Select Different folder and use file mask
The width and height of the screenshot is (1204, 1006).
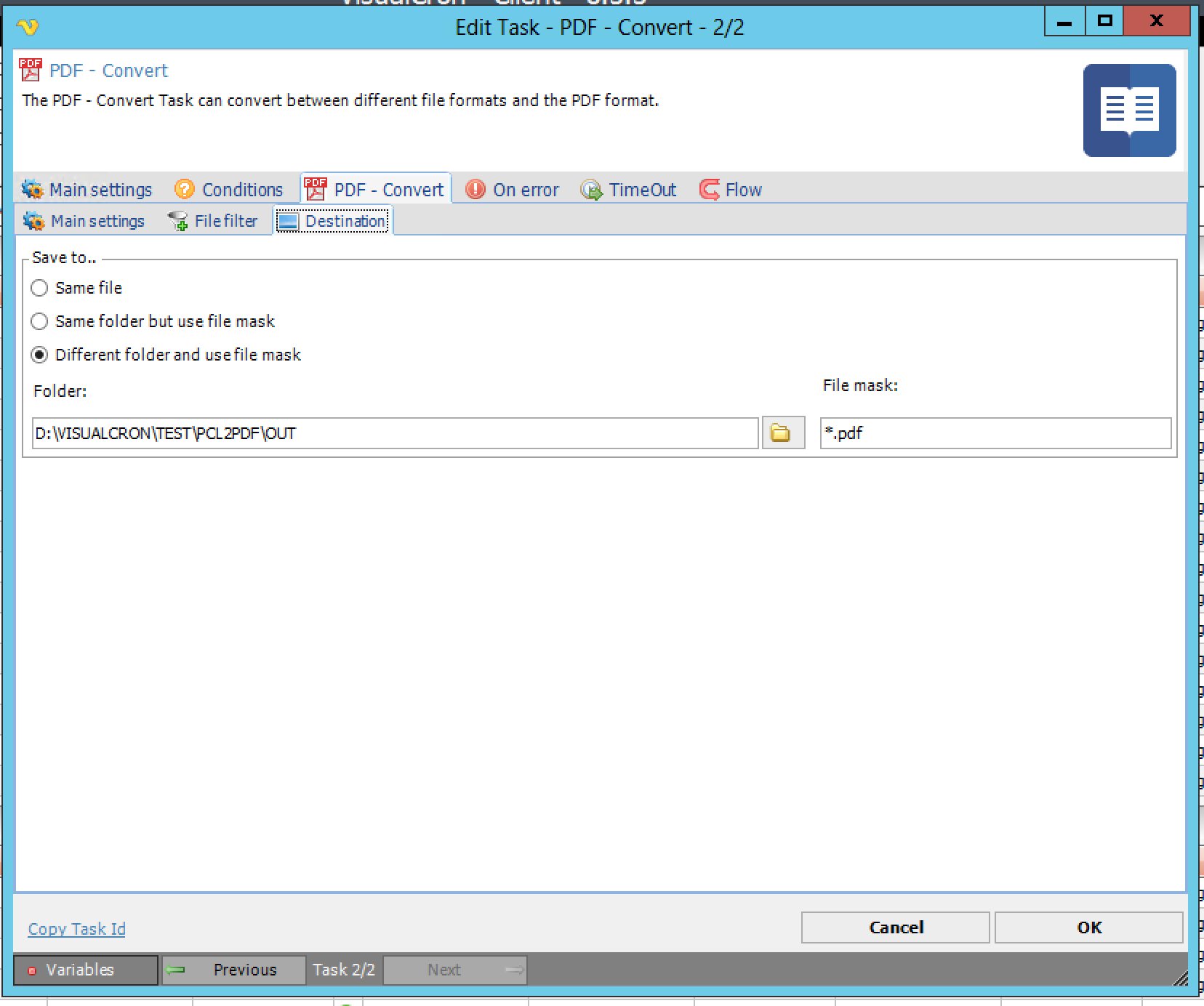pyautogui.click(x=40, y=355)
